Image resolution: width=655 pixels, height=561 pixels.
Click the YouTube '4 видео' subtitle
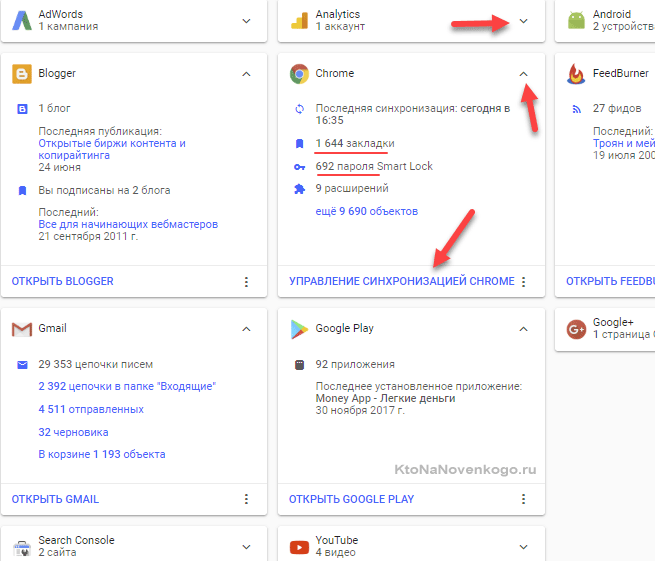(335, 552)
